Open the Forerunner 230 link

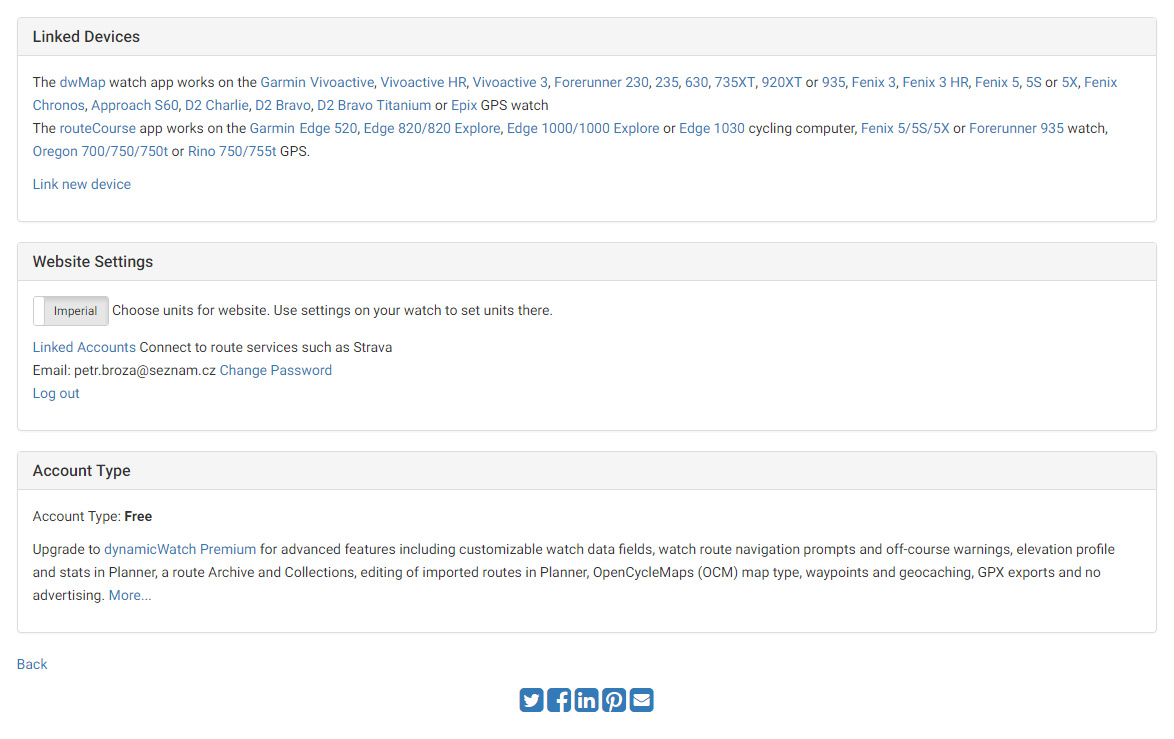(x=601, y=82)
